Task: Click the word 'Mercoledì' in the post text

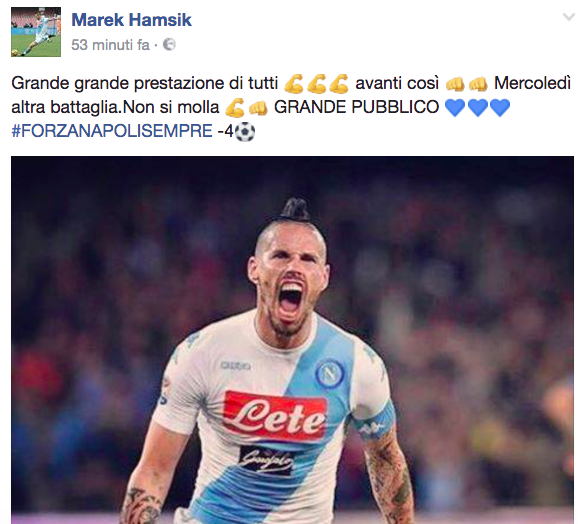Action: click(x=532, y=83)
